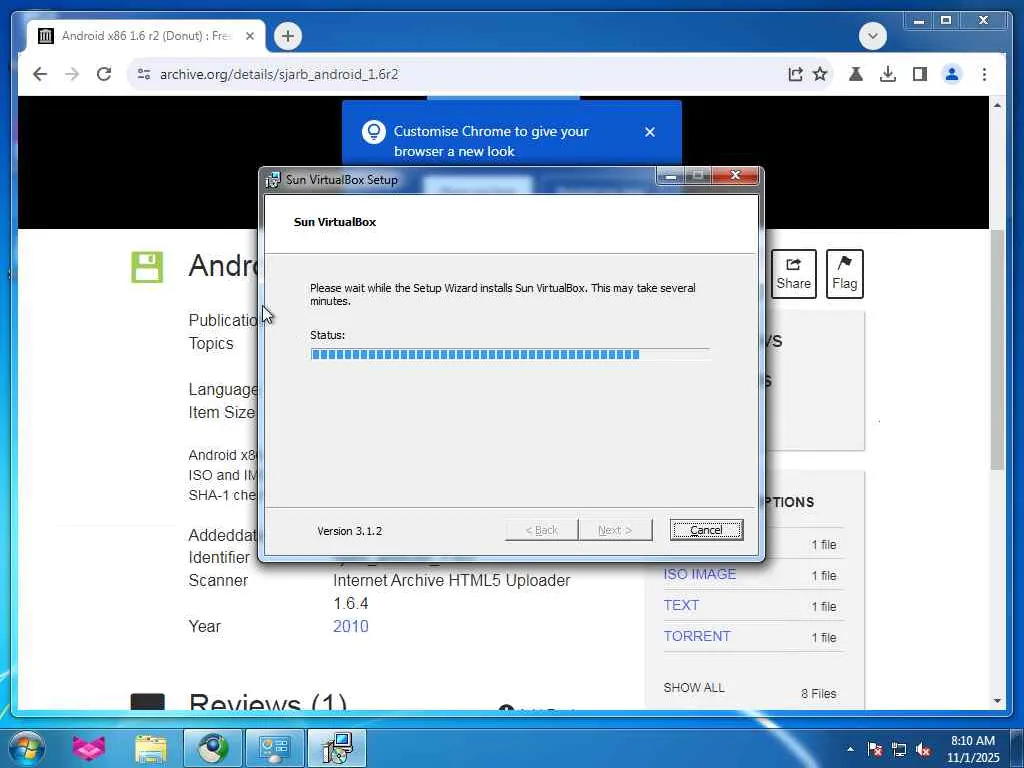The image size is (1024, 768).
Task: Open a new Chrome tab
Action: pos(288,36)
